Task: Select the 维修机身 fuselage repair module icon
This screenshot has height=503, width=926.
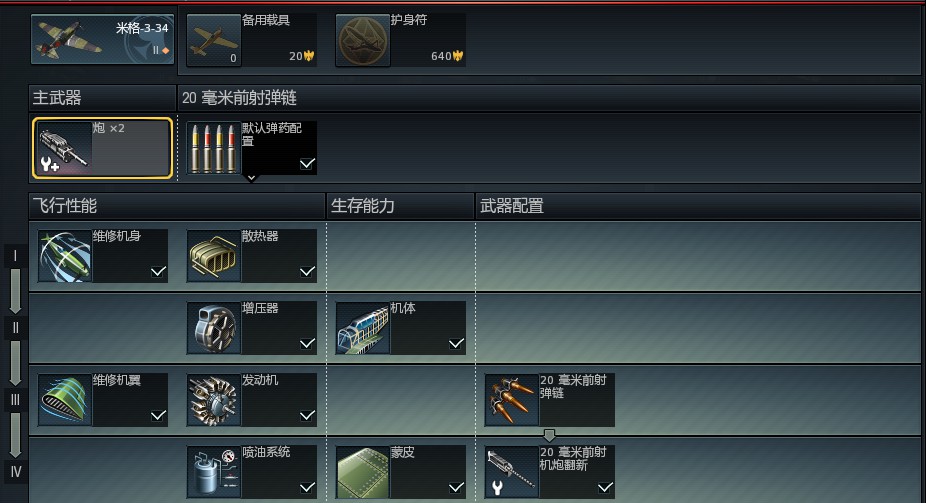Action: tap(65, 256)
